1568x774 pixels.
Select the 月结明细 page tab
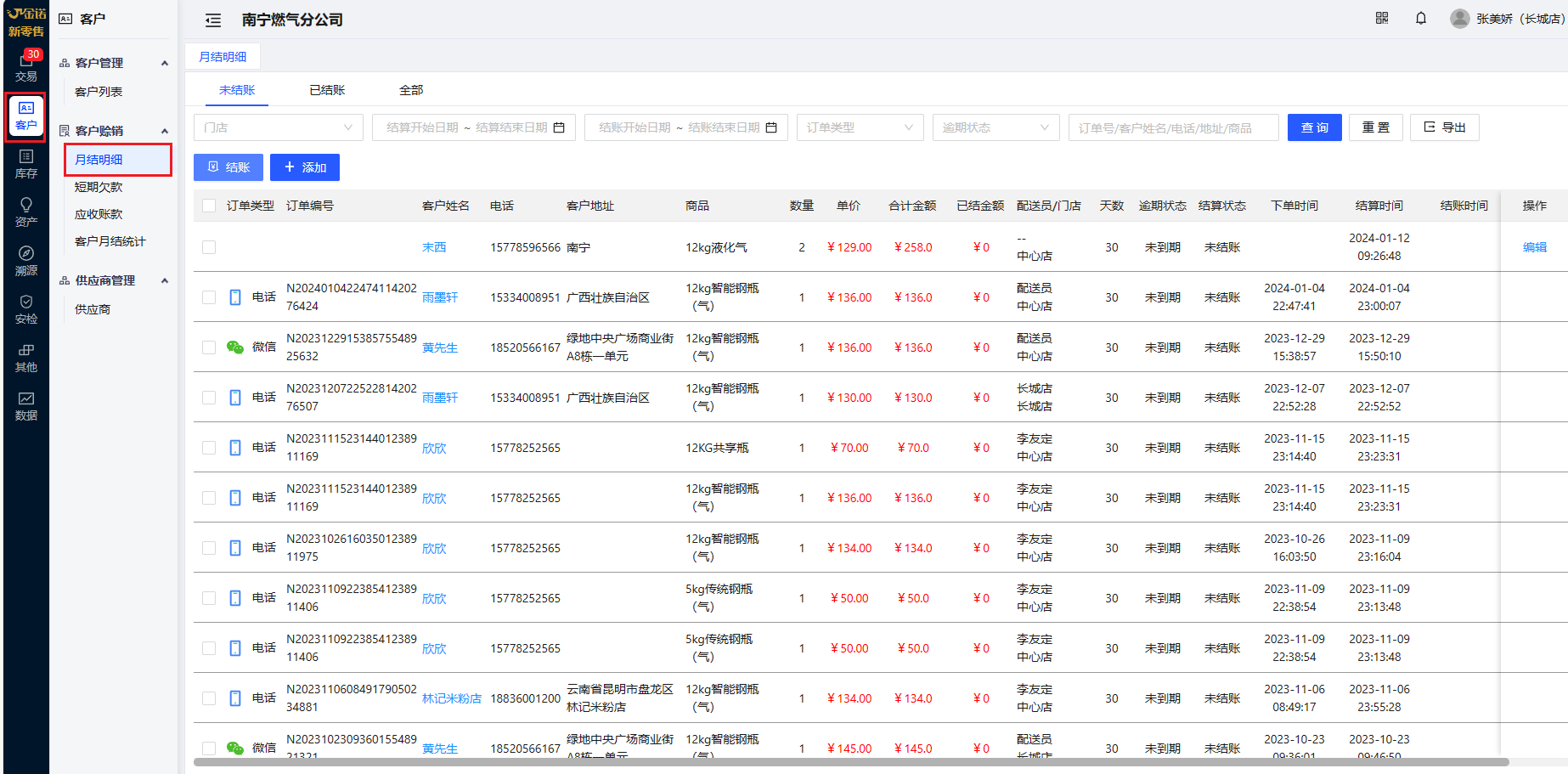(223, 56)
